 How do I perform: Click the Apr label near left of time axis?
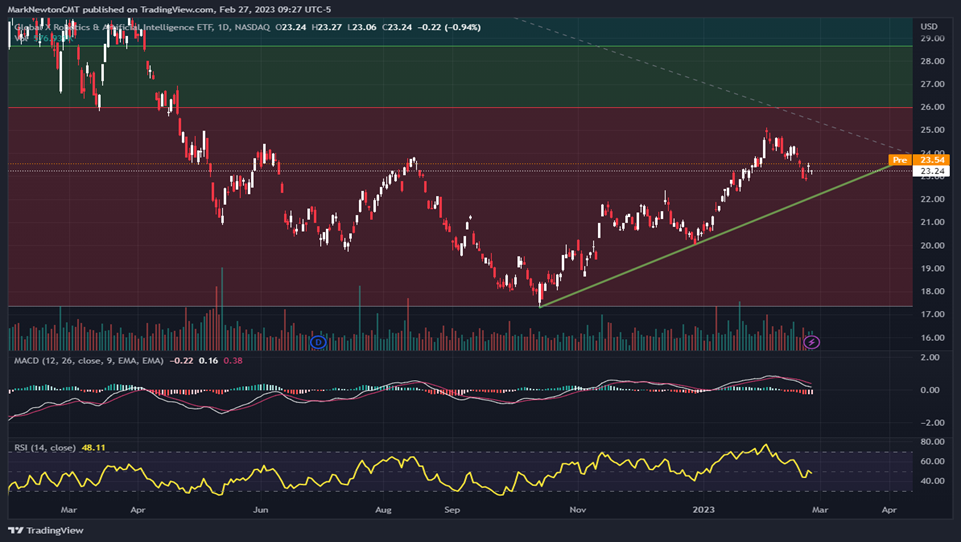tap(138, 510)
